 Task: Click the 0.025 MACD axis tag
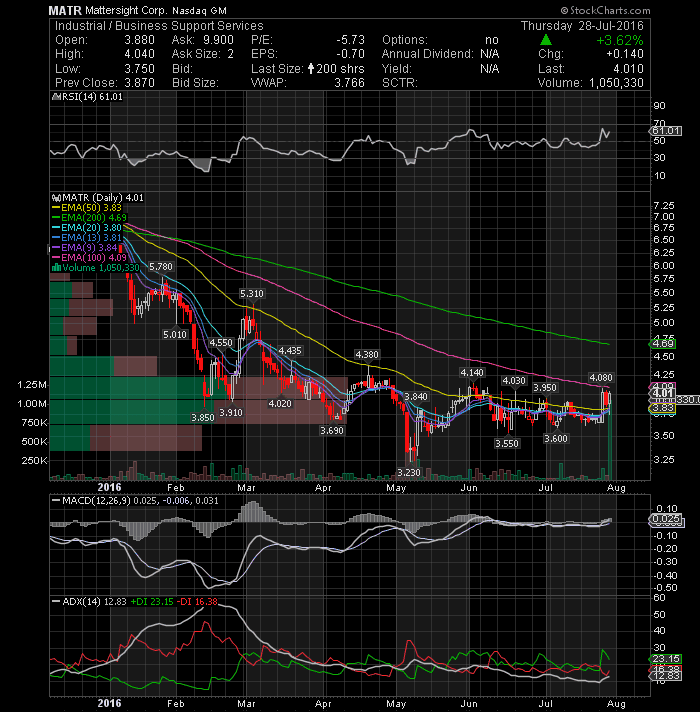point(665,519)
